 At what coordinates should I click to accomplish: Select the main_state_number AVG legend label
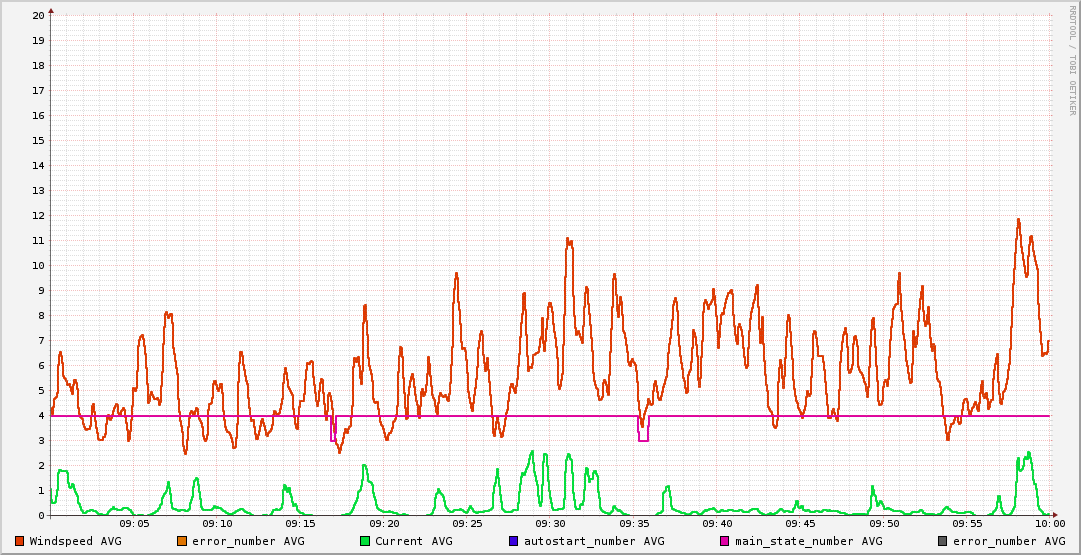click(808, 541)
